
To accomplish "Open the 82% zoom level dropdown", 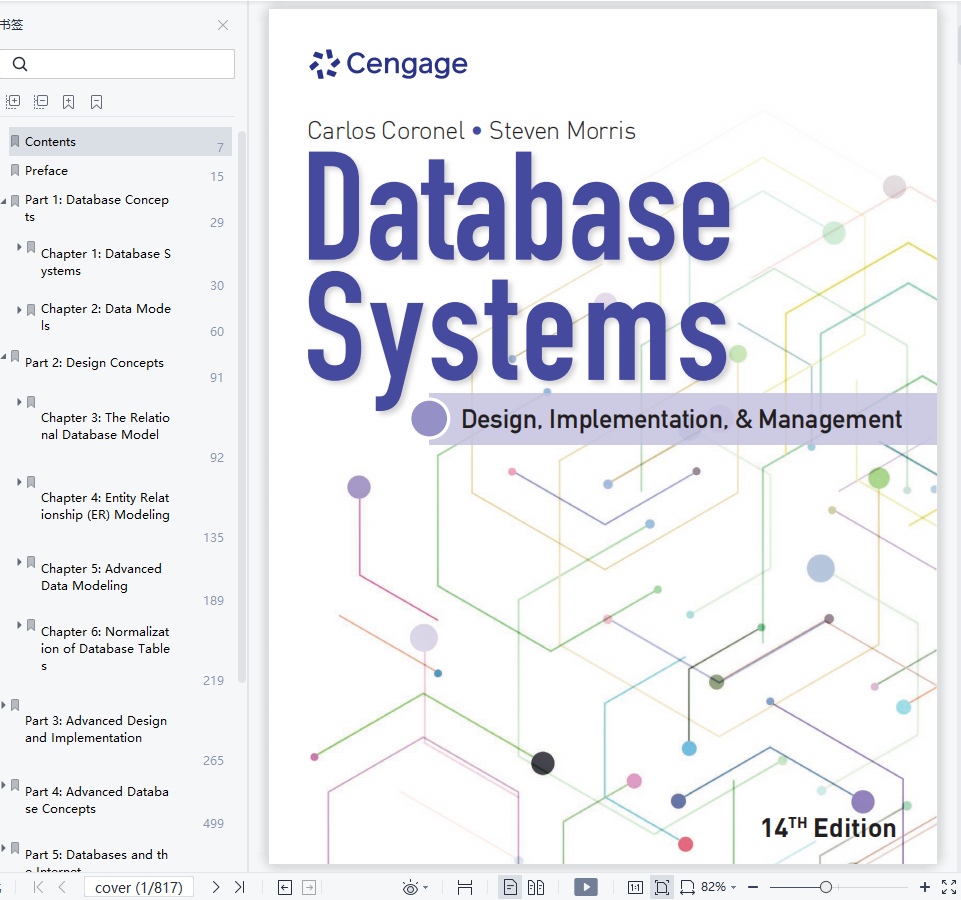I will 718,887.
